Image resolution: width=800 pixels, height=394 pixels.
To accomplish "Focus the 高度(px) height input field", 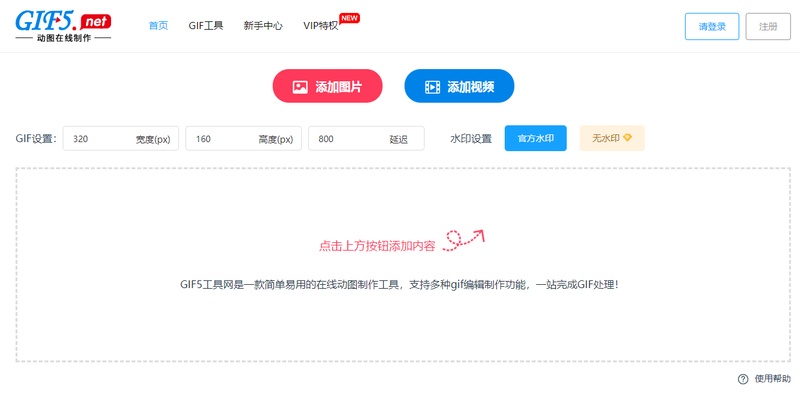I will click(x=243, y=138).
